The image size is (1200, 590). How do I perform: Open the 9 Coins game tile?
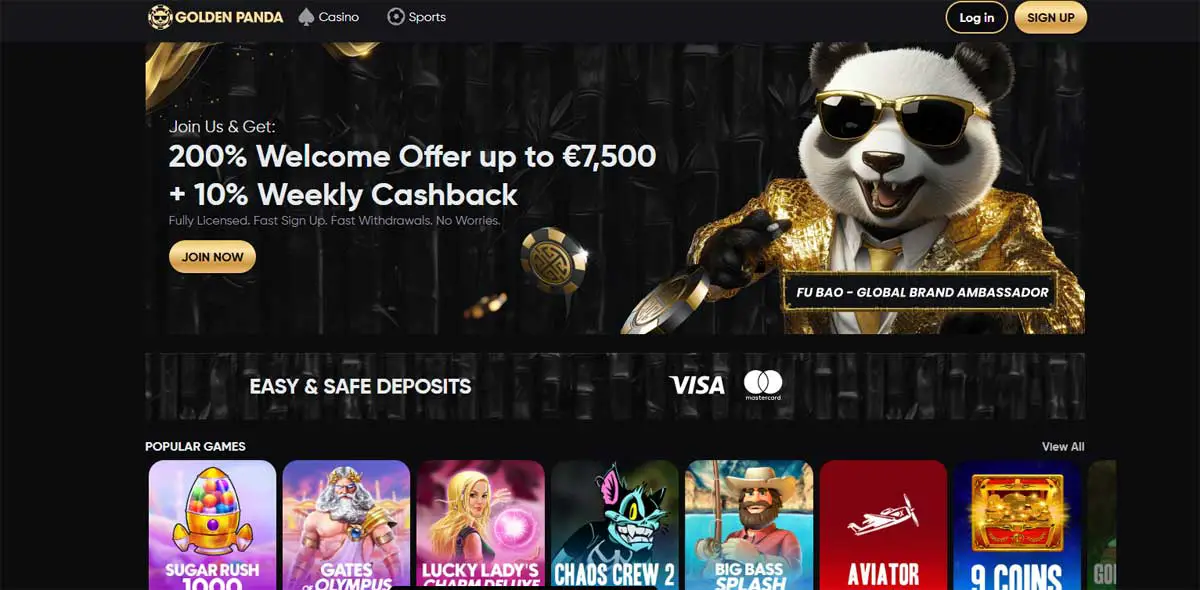coord(1016,525)
